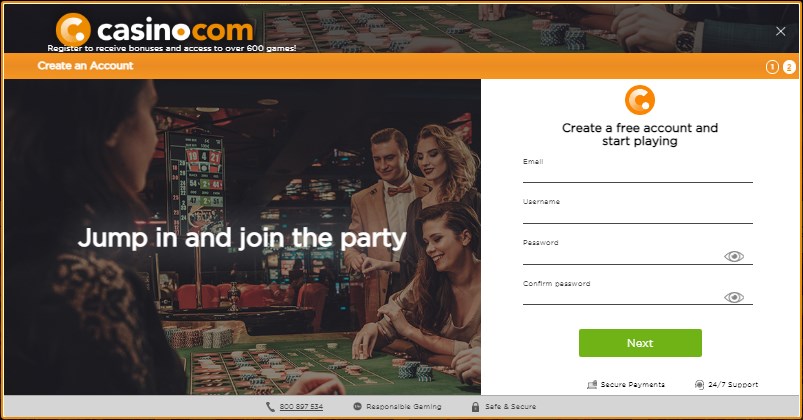Focus the Password input field
The image size is (803, 420).
(x=622, y=256)
